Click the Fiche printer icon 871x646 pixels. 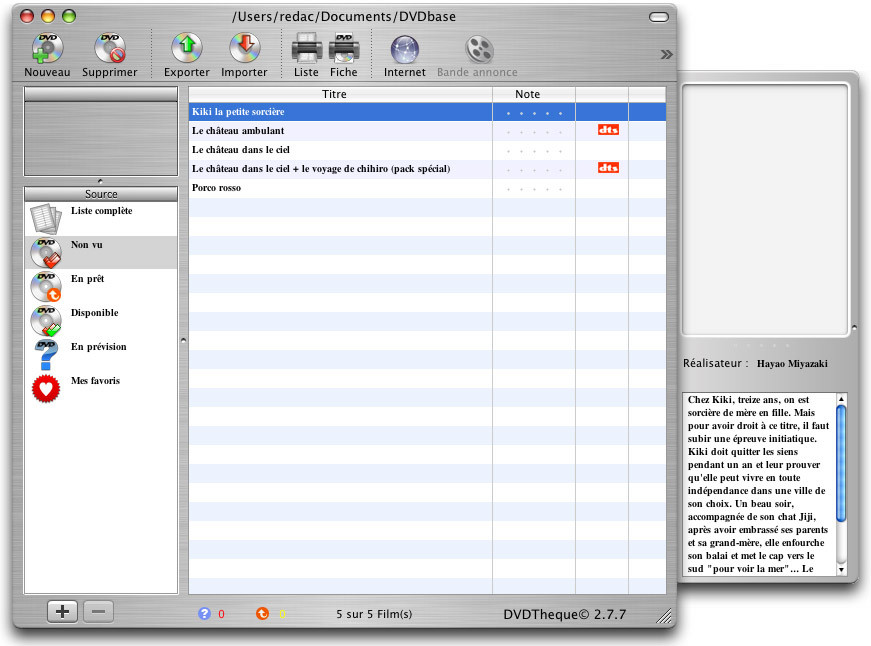(x=344, y=48)
